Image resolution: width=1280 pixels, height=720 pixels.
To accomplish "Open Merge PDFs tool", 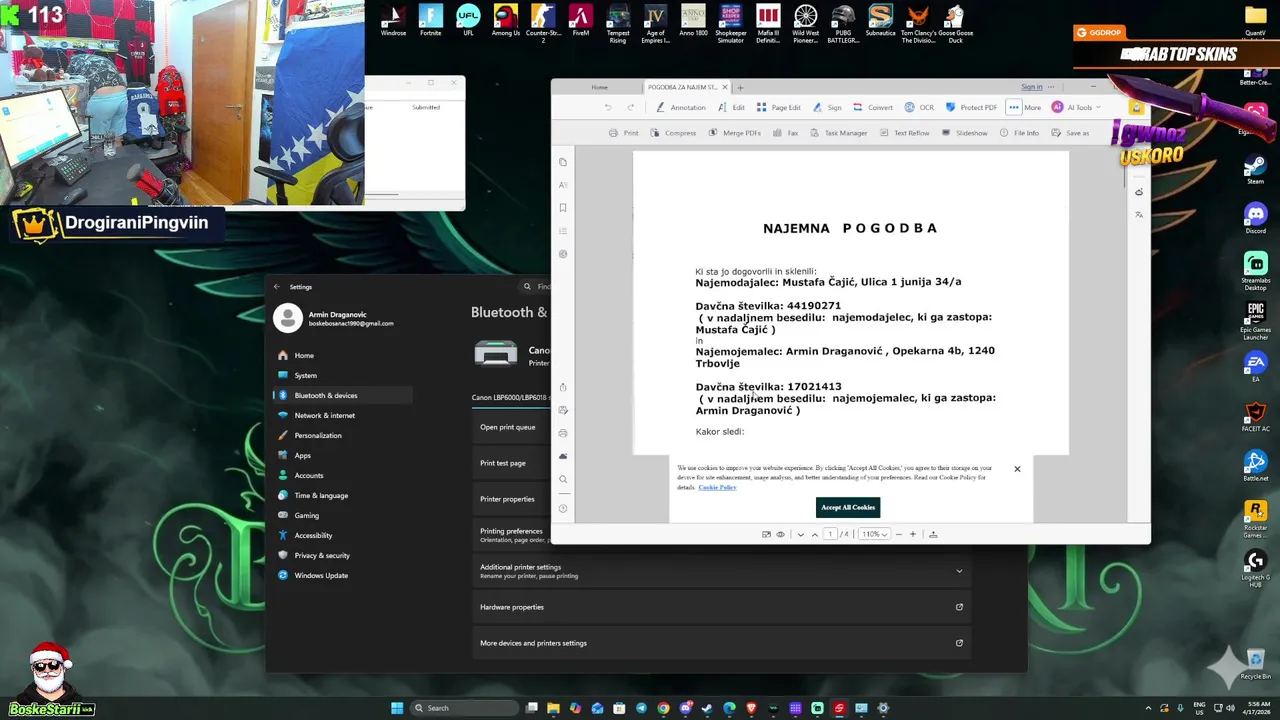I will click(734, 133).
